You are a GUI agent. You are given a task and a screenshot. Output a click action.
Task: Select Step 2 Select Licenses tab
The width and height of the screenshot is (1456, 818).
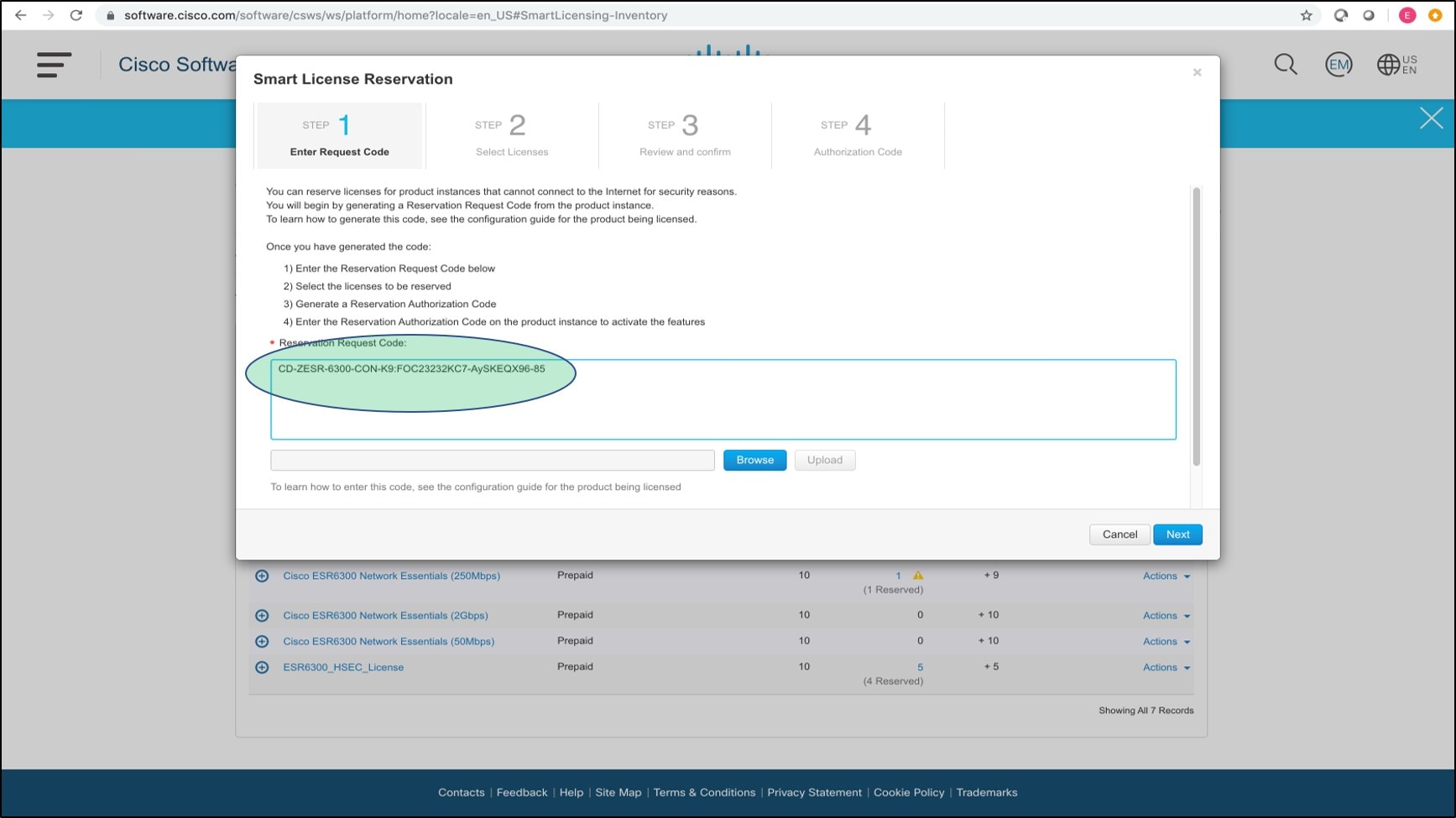(512, 136)
